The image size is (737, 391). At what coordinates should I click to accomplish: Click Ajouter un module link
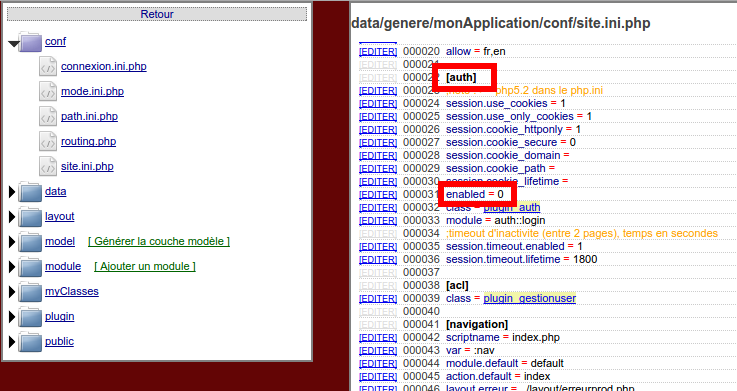click(x=145, y=266)
